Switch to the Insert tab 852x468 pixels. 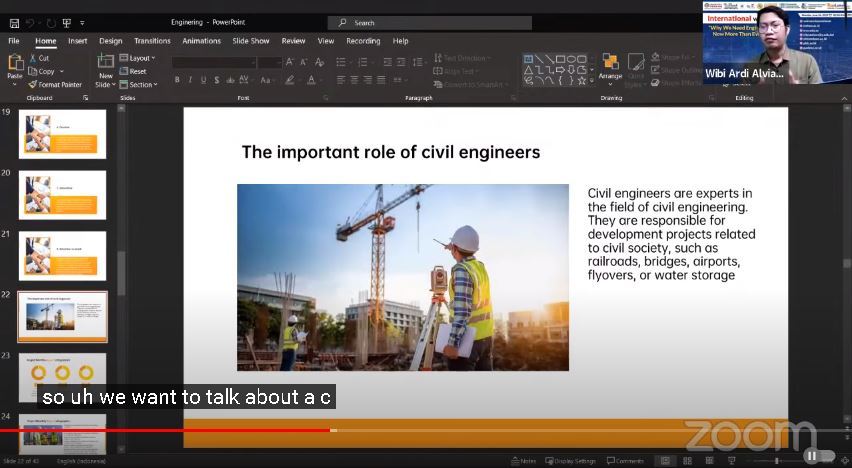78,41
